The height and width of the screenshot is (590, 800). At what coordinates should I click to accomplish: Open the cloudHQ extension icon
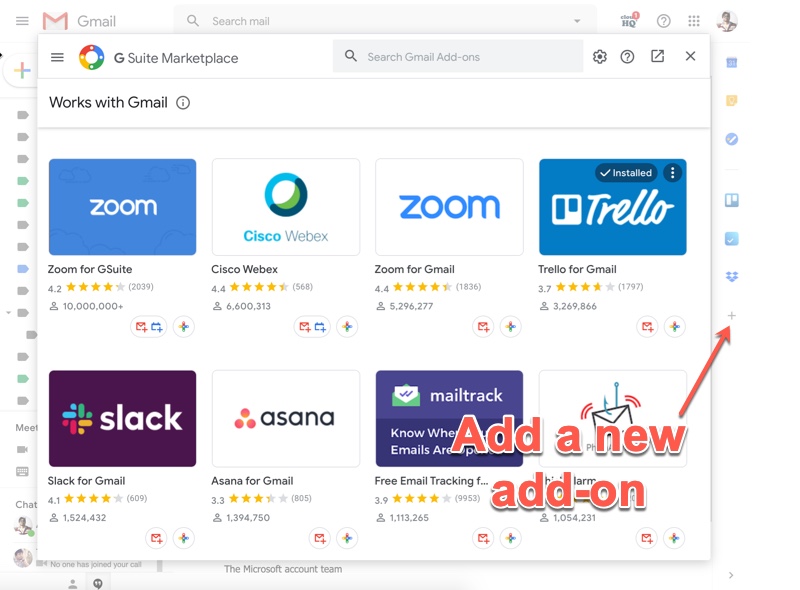630,20
